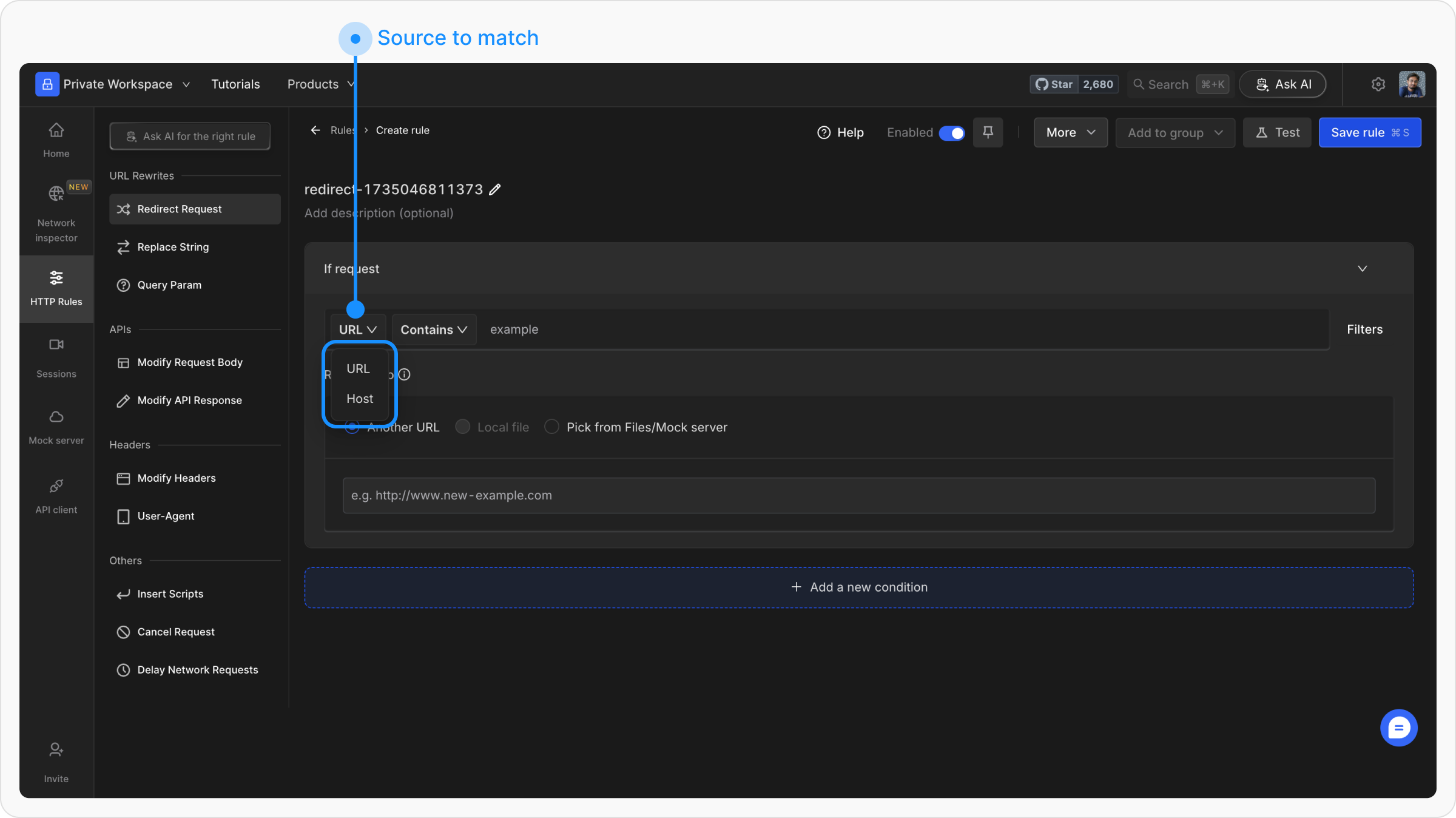
Task: Click Add a new condition
Action: tap(859, 587)
